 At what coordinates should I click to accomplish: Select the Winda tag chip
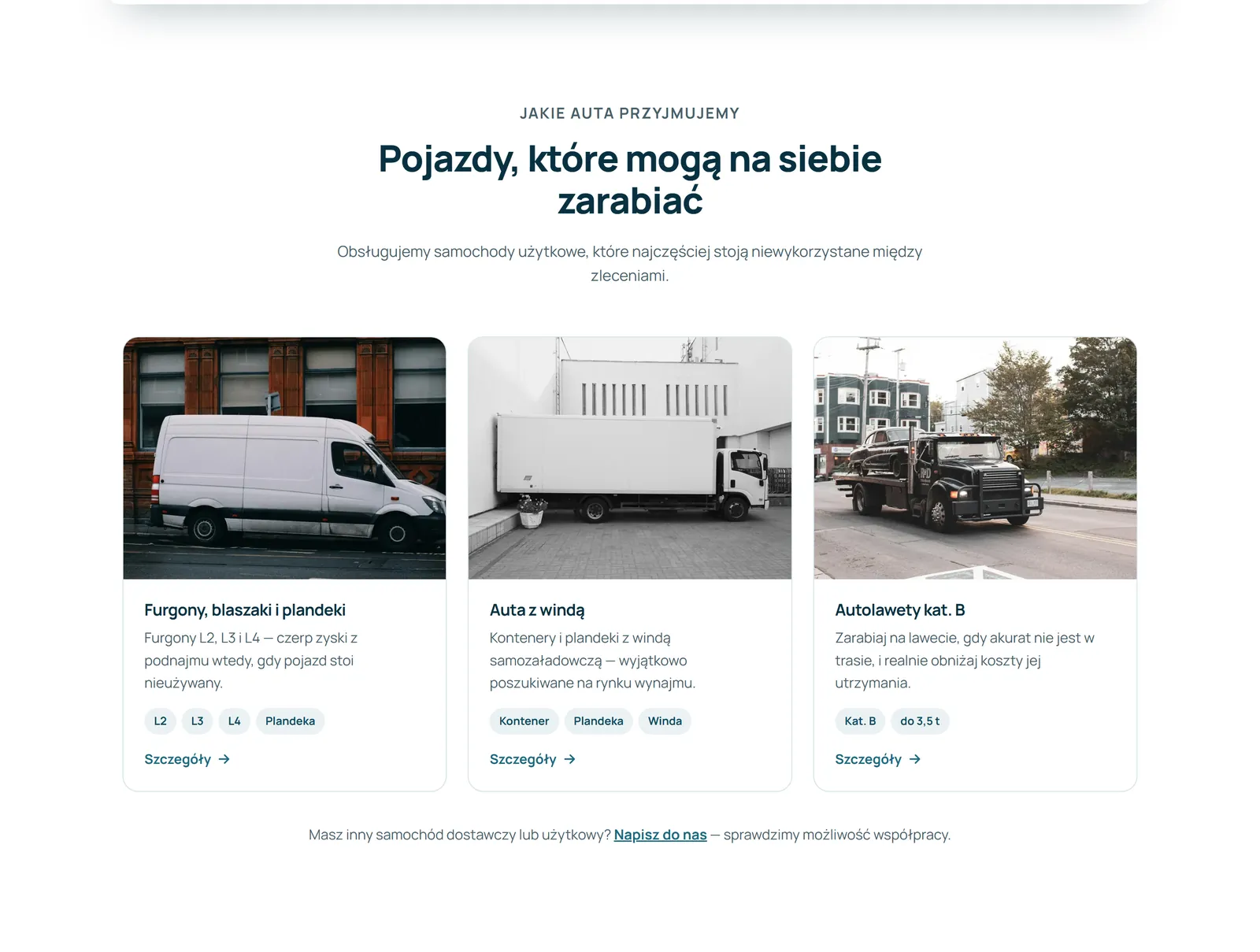pyautogui.click(x=665, y=721)
